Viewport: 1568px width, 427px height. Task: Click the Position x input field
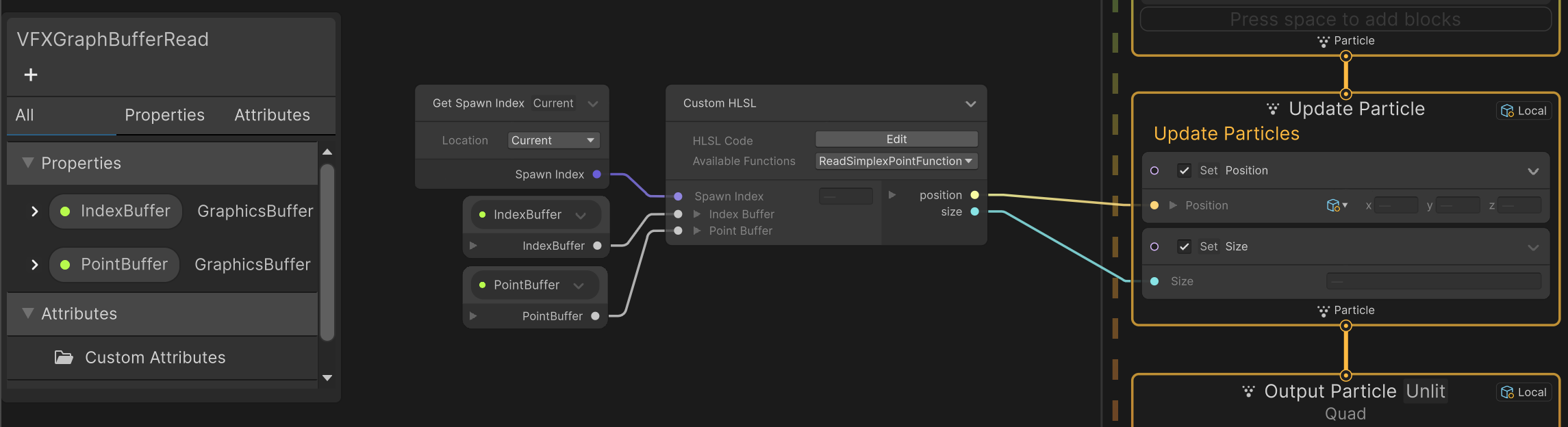click(1396, 205)
